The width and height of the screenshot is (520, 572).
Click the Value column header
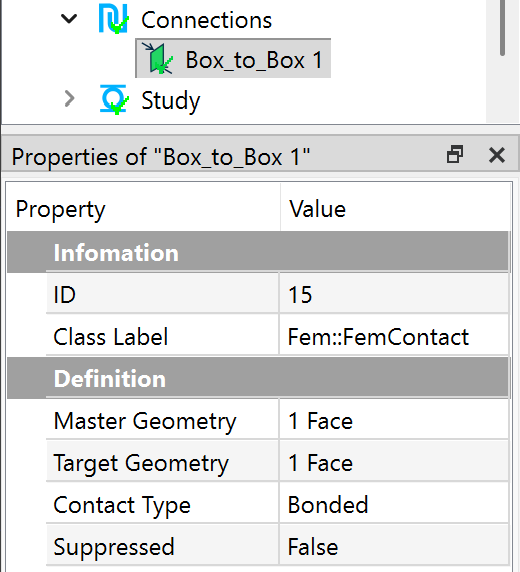click(396, 209)
